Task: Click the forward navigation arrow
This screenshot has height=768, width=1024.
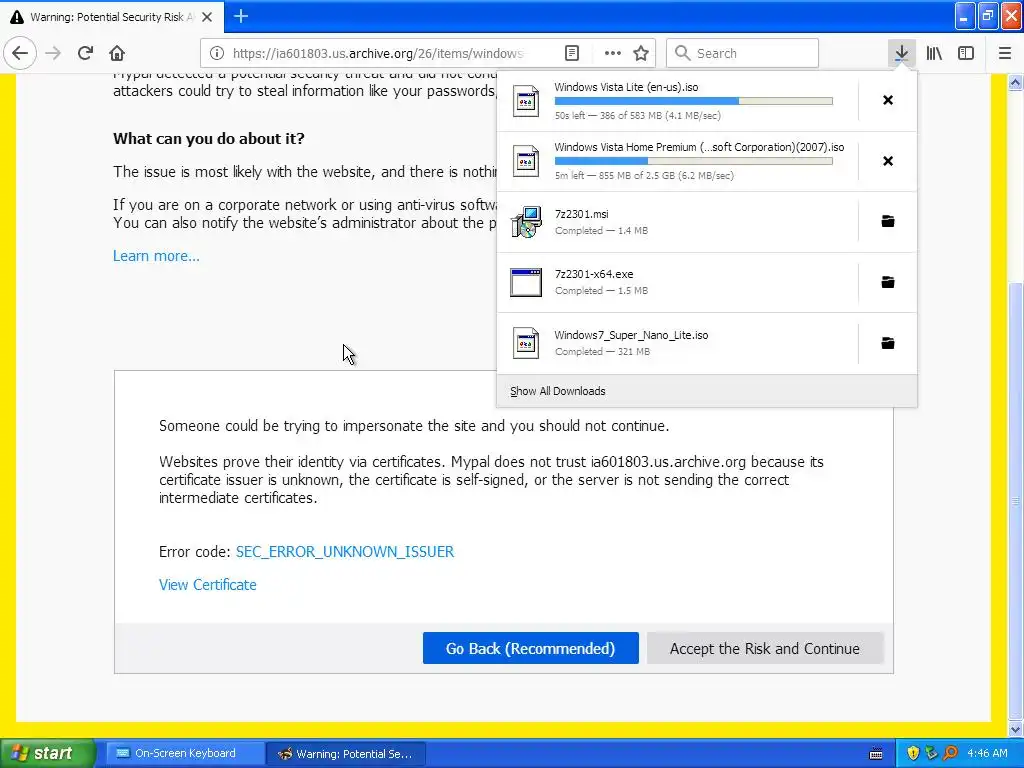Action: [x=53, y=53]
